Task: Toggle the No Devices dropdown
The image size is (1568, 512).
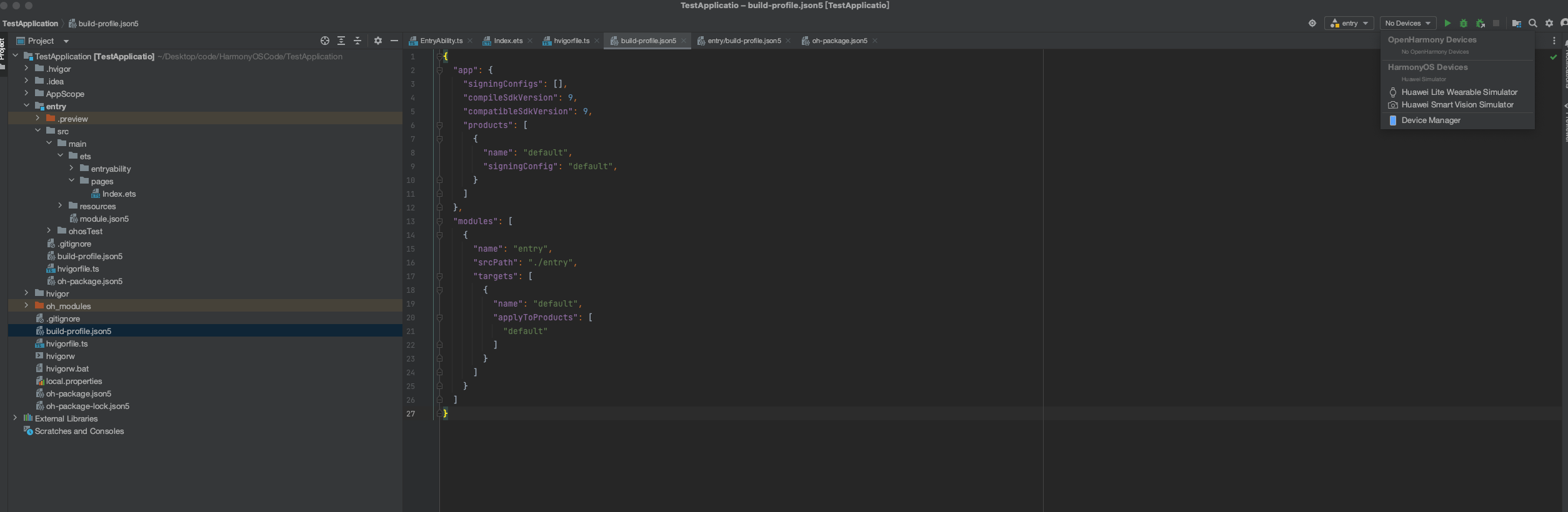Action: coord(1408,23)
